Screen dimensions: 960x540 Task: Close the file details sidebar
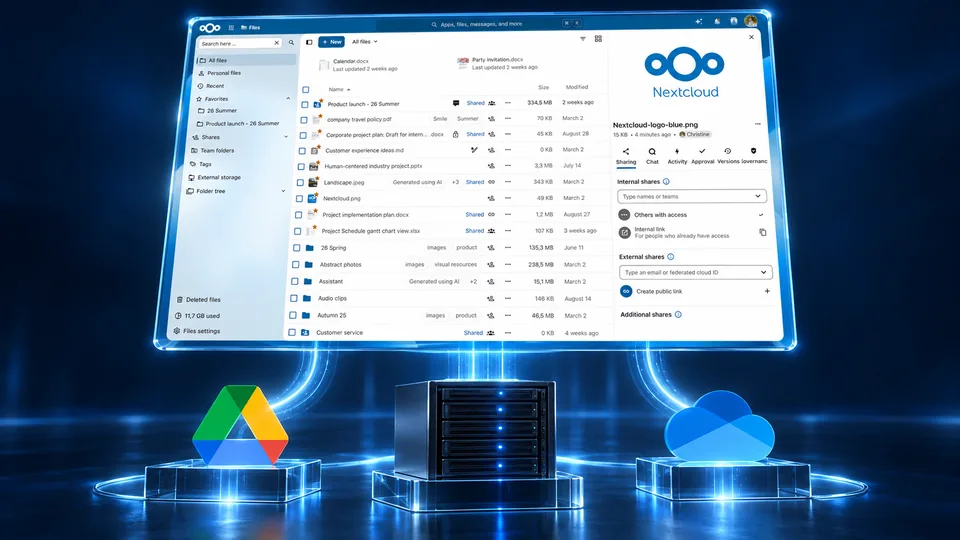coord(751,37)
